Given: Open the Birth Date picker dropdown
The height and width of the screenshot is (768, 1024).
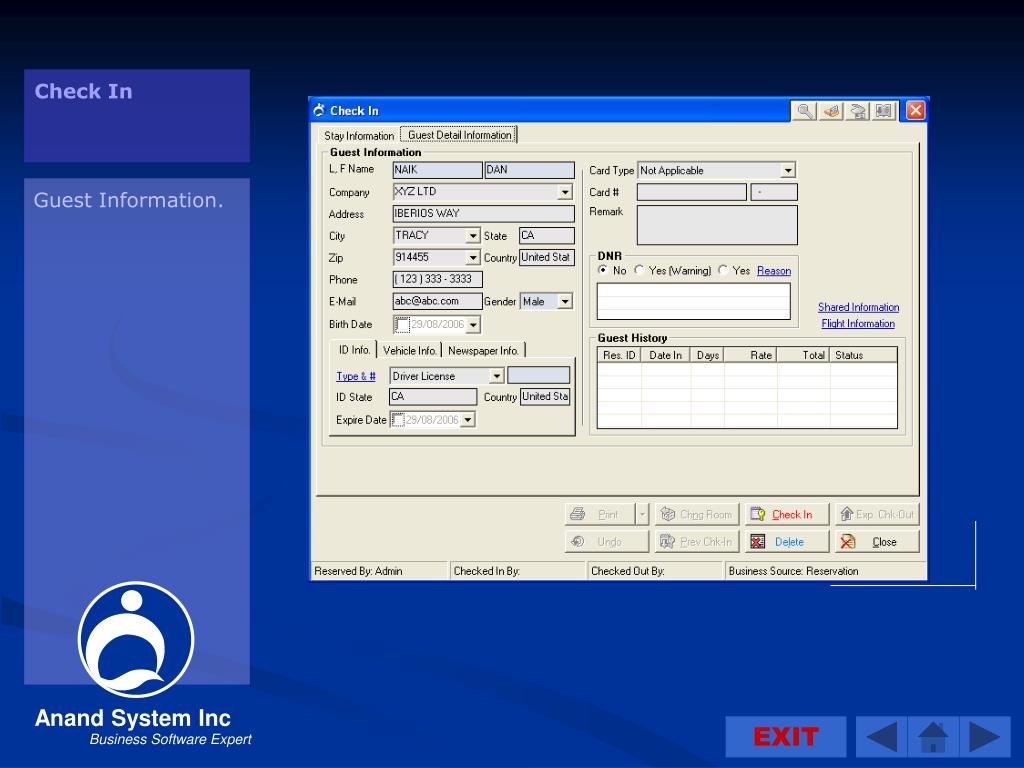Looking at the screenshot, I should 473,325.
